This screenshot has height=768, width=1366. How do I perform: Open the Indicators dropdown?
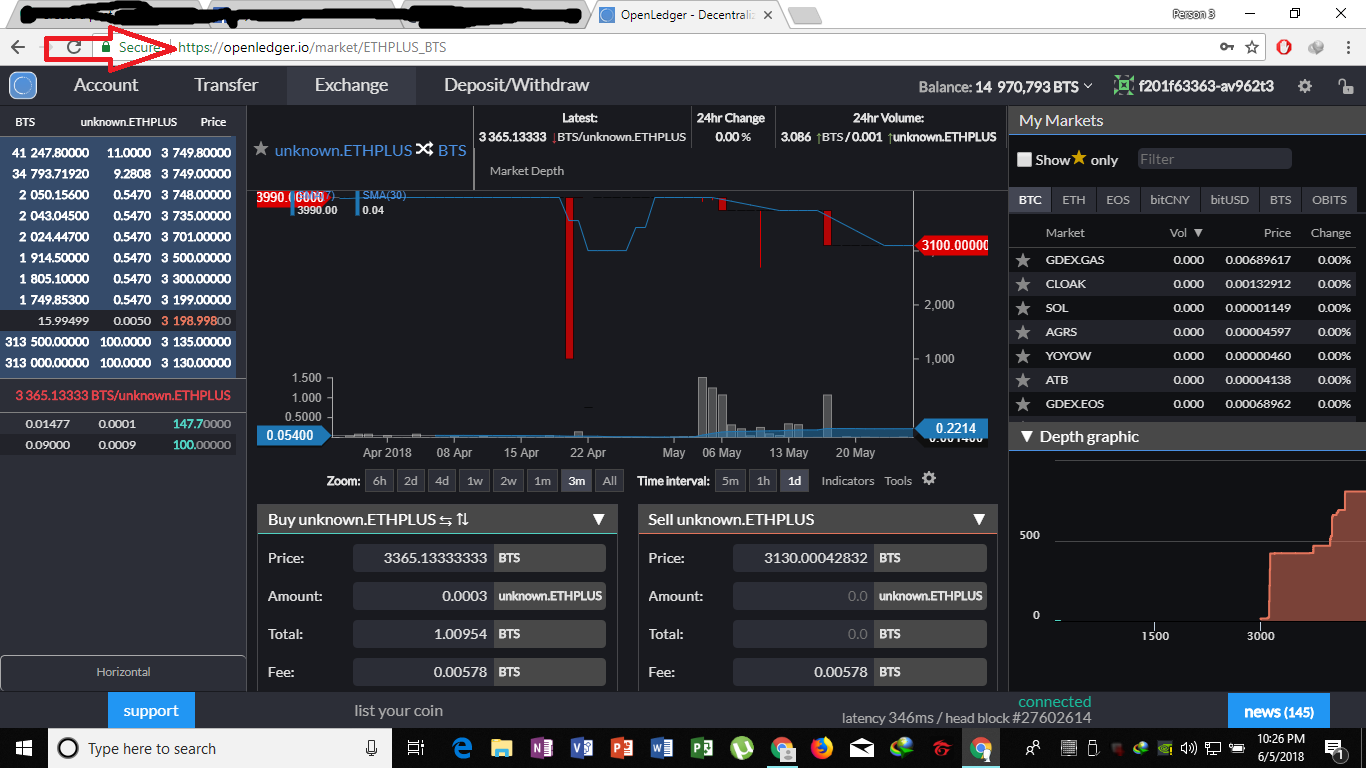click(848, 481)
